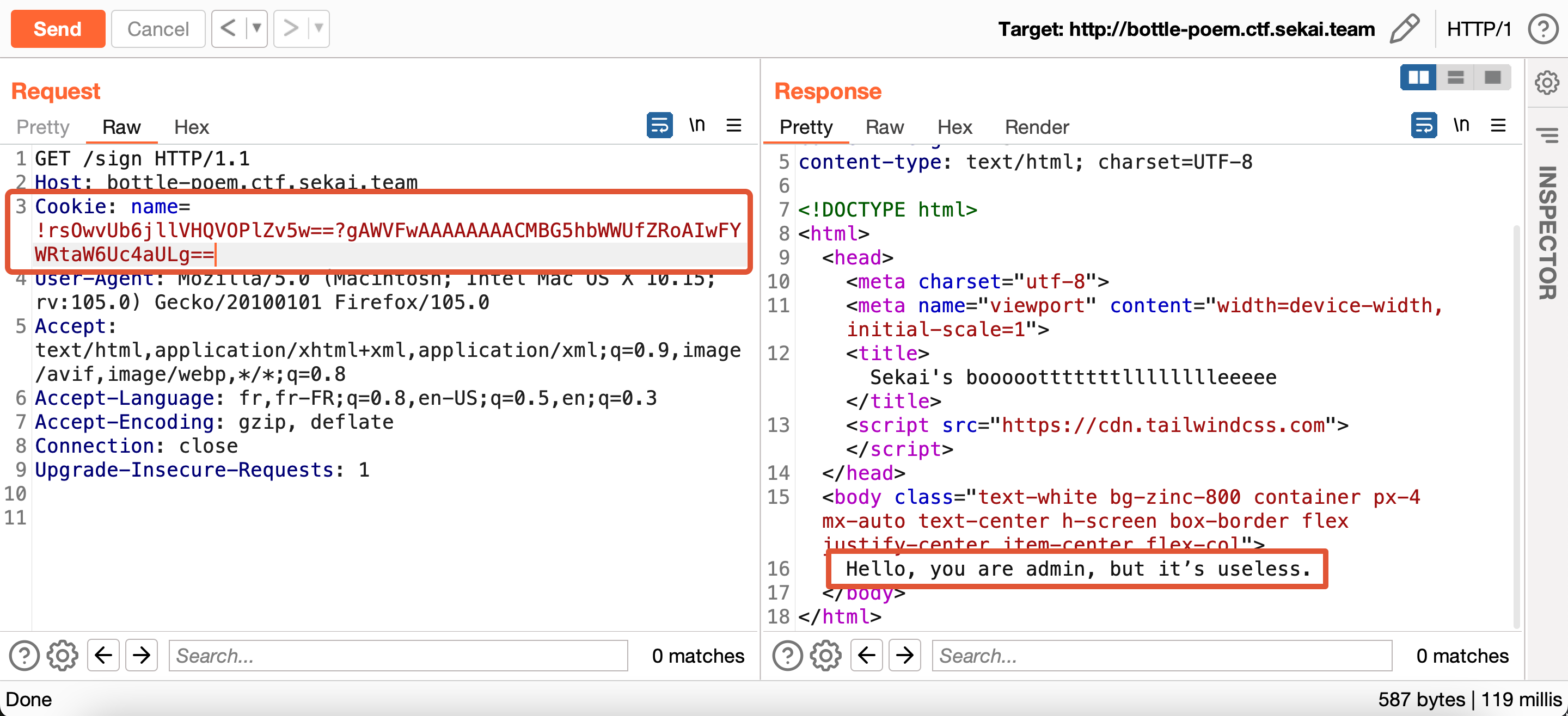Image resolution: width=1568 pixels, height=716 pixels.
Task: Click the Accept-Language header line
Action: (346, 398)
